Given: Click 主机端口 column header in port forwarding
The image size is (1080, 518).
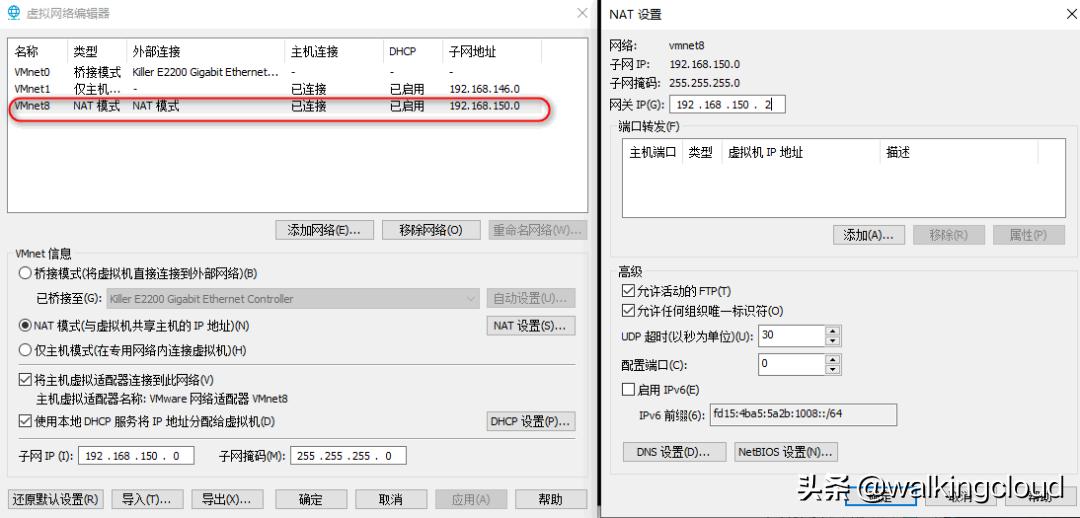Looking at the screenshot, I should tap(653, 152).
